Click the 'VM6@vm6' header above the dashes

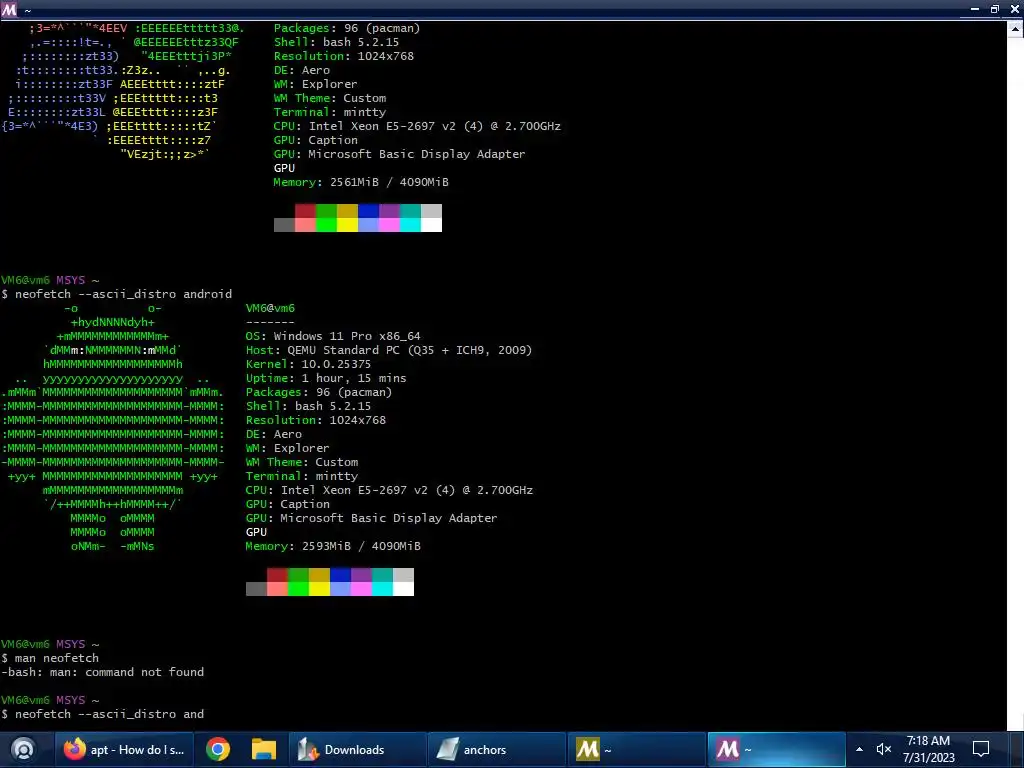coord(270,308)
